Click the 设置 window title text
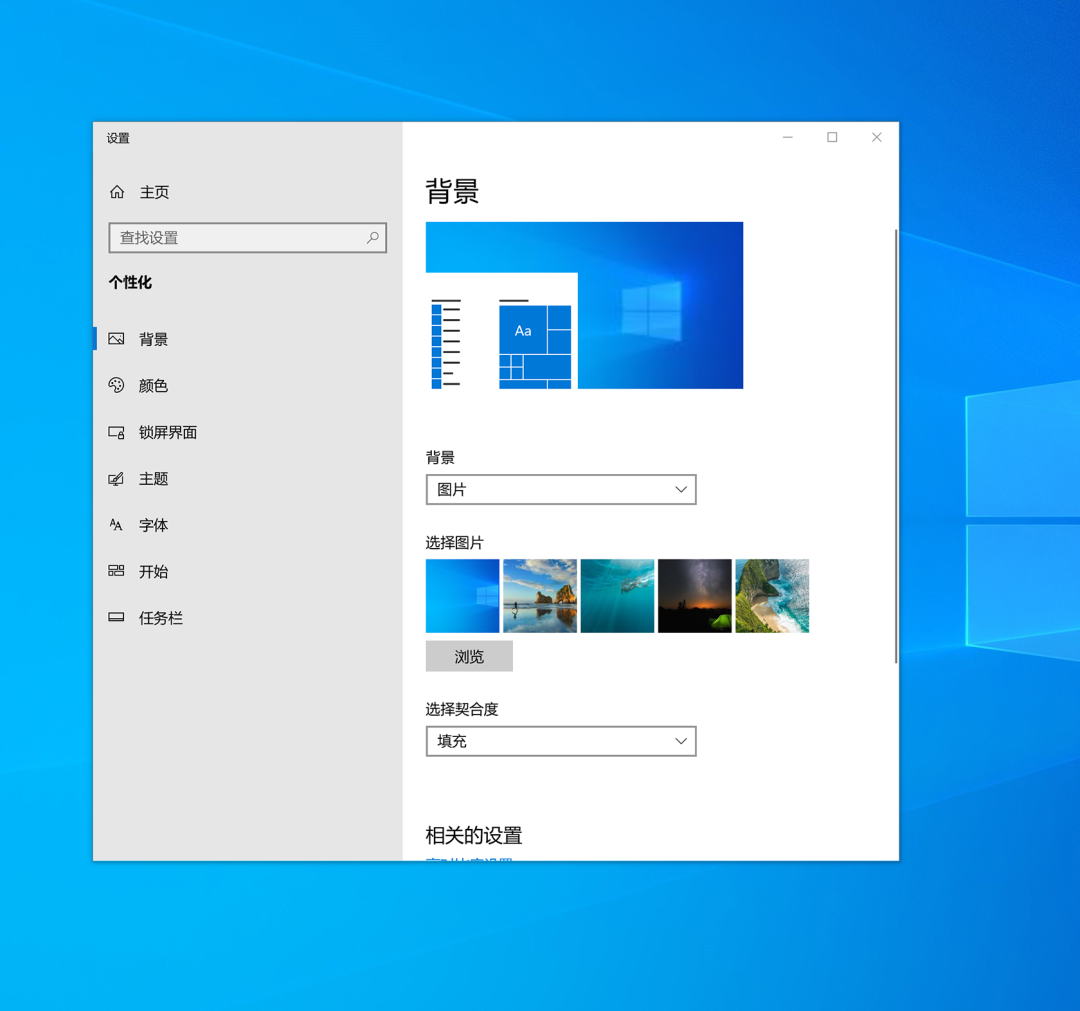This screenshot has height=1011, width=1080. (x=118, y=138)
